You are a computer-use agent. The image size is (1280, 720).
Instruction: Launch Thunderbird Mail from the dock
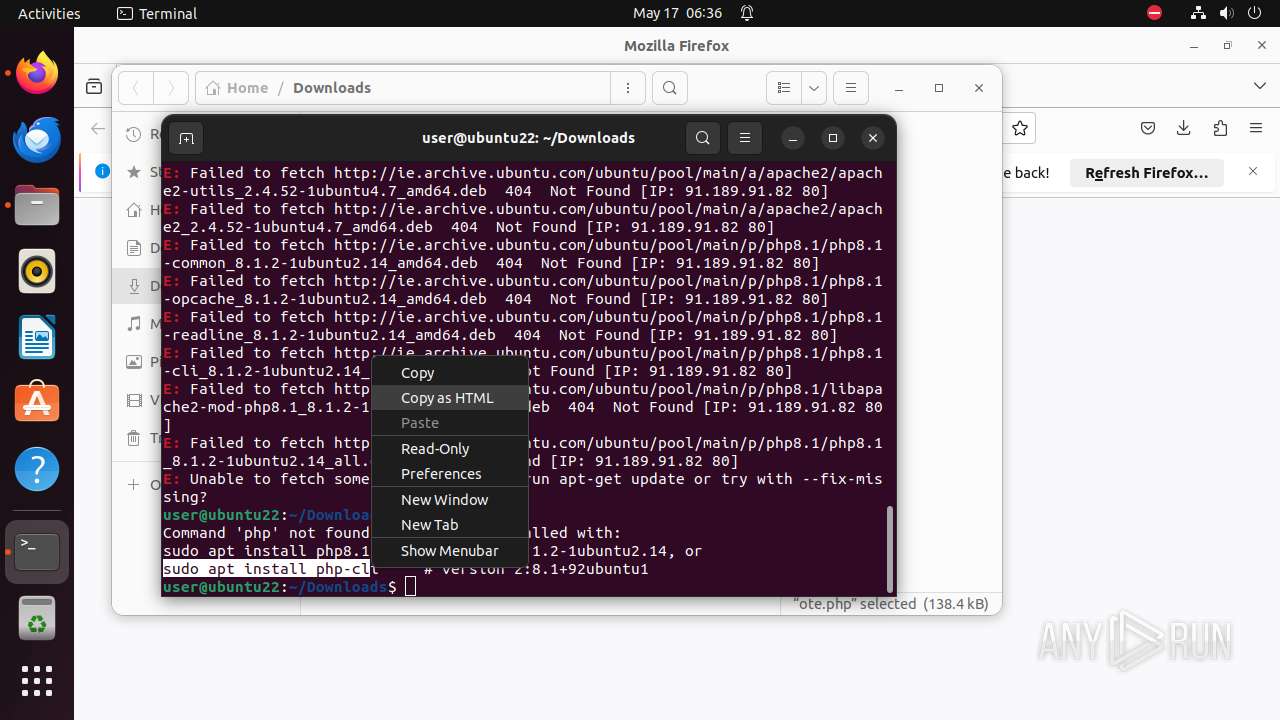(x=37, y=139)
